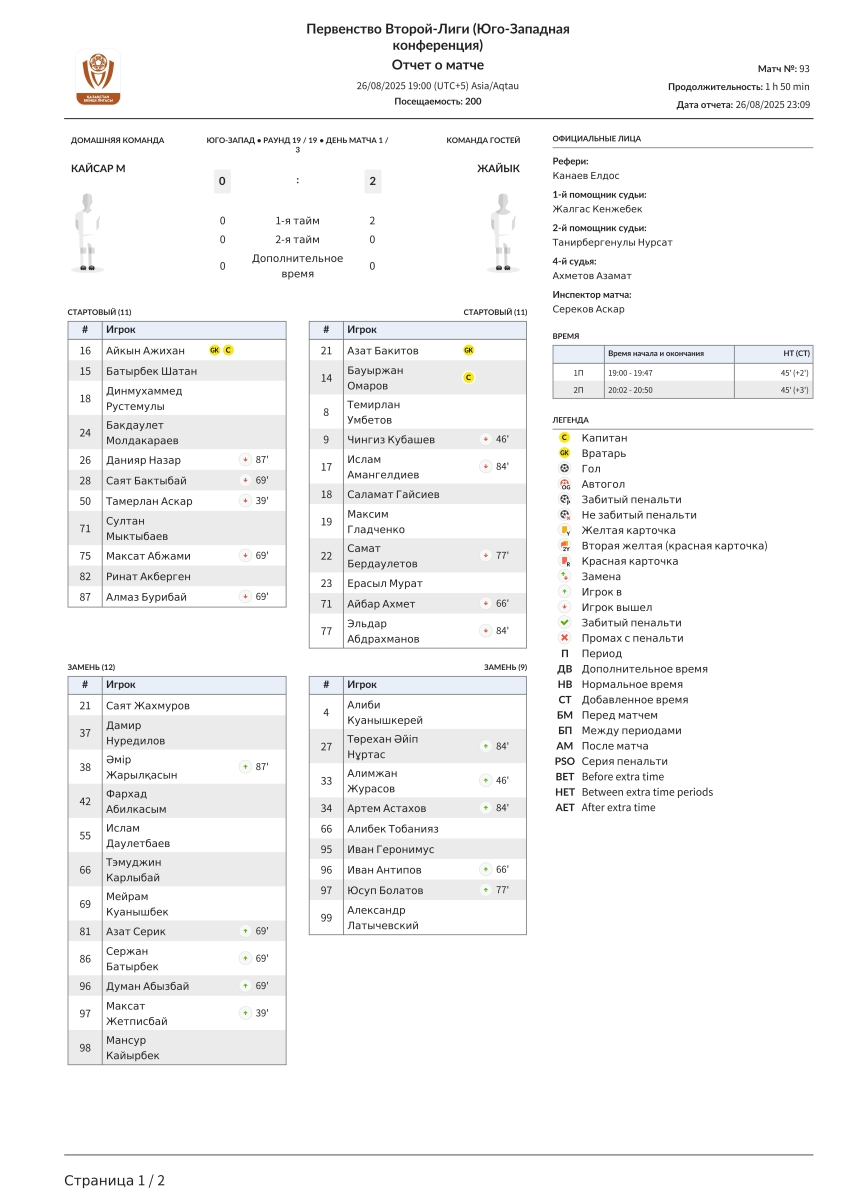Click the substituted-on icon for Иван Антипов
Viewport: 848px width, 1200px height.
pos(485,870)
